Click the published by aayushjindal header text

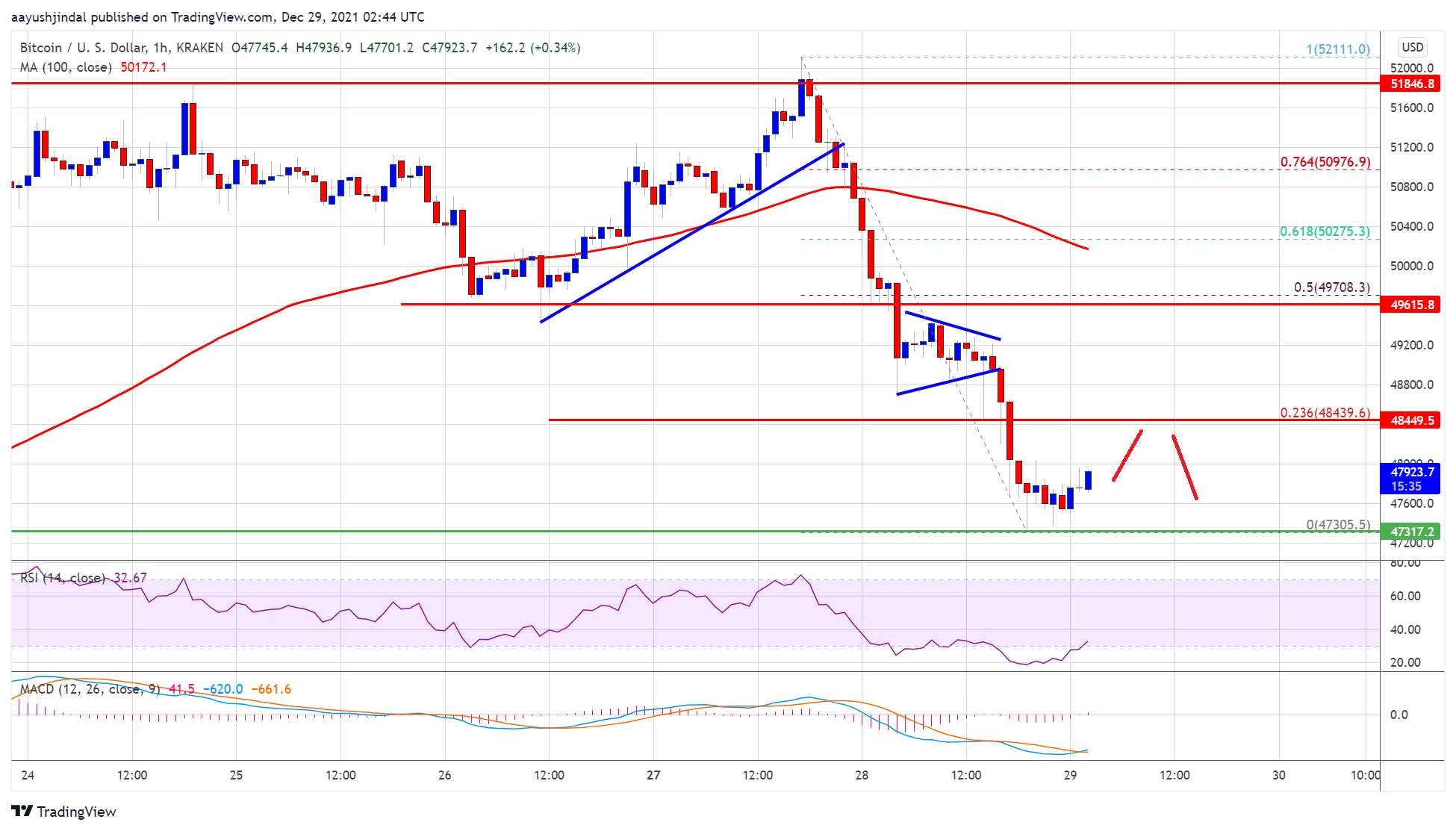tap(218, 16)
